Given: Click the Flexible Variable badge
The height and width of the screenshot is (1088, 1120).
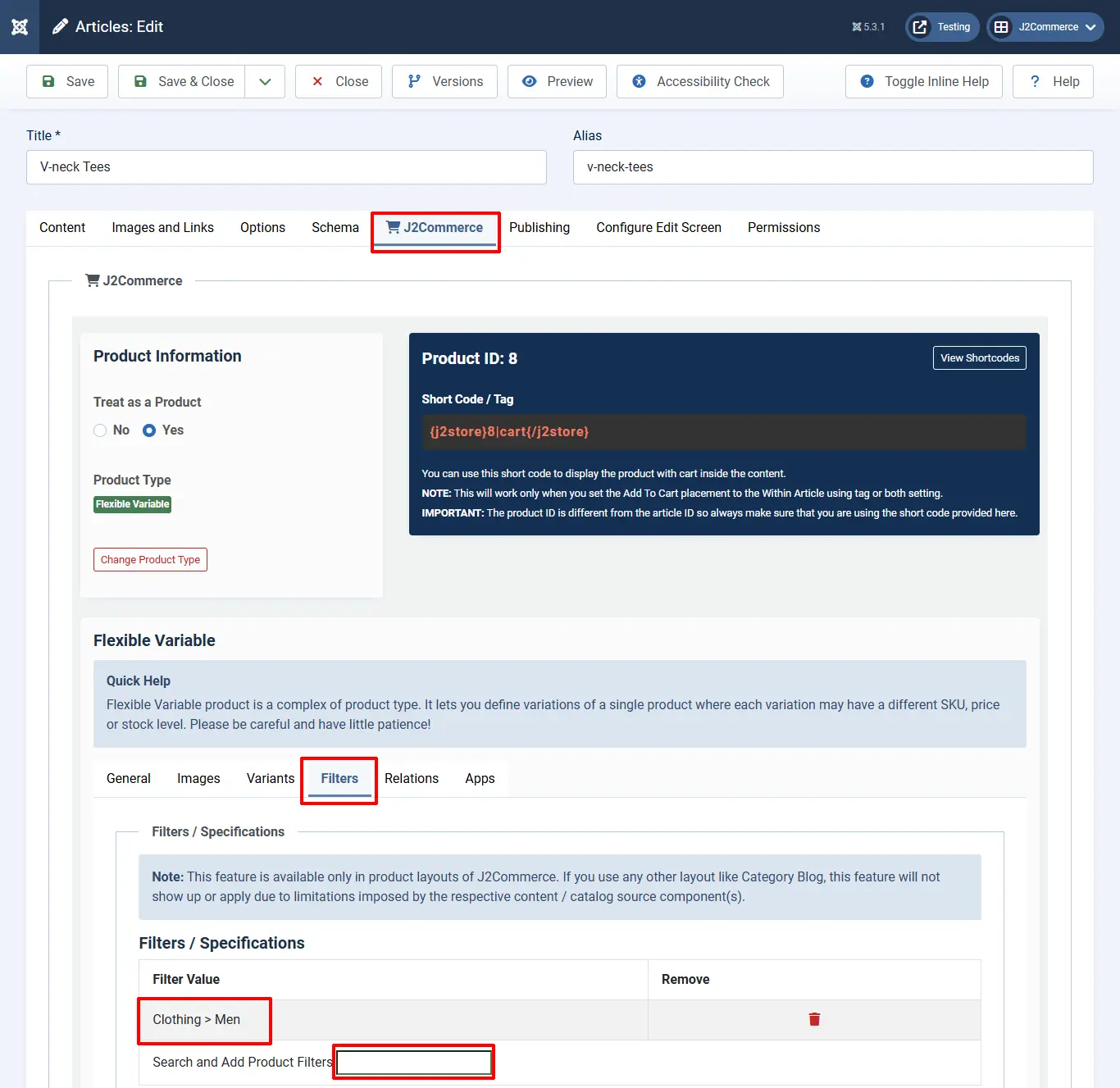Looking at the screenshot, I should click(132, 504).
